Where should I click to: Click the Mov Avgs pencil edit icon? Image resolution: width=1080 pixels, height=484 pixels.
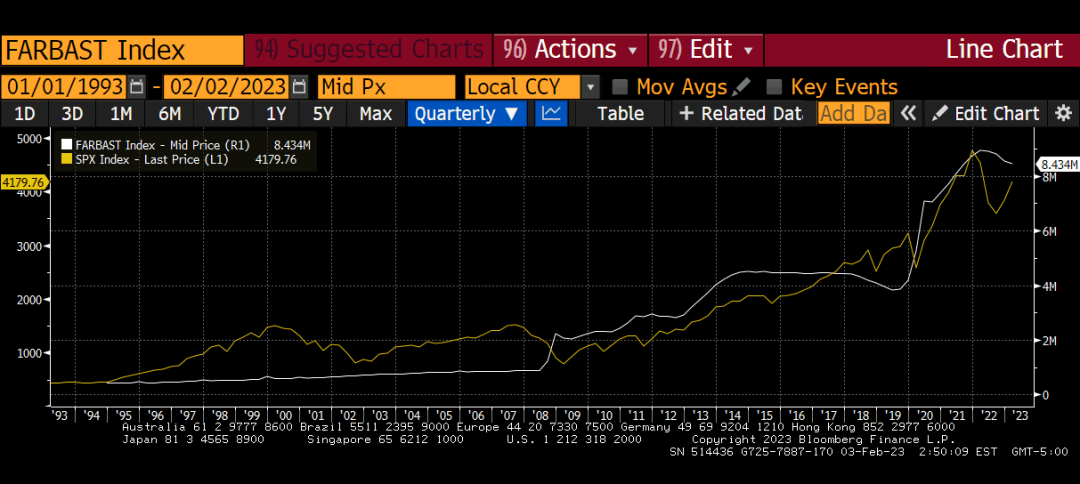click(742, 87)
